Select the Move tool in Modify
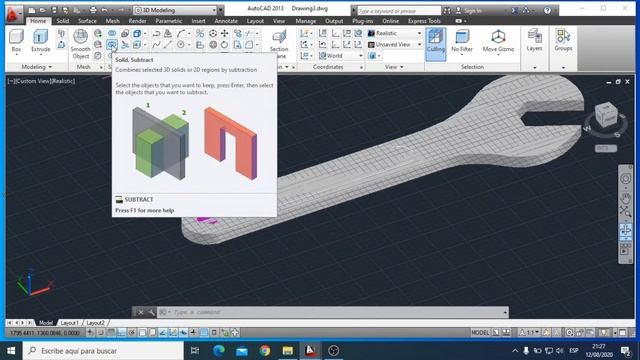The height and width of the screenshot is (360, 640). pos(224,33)
